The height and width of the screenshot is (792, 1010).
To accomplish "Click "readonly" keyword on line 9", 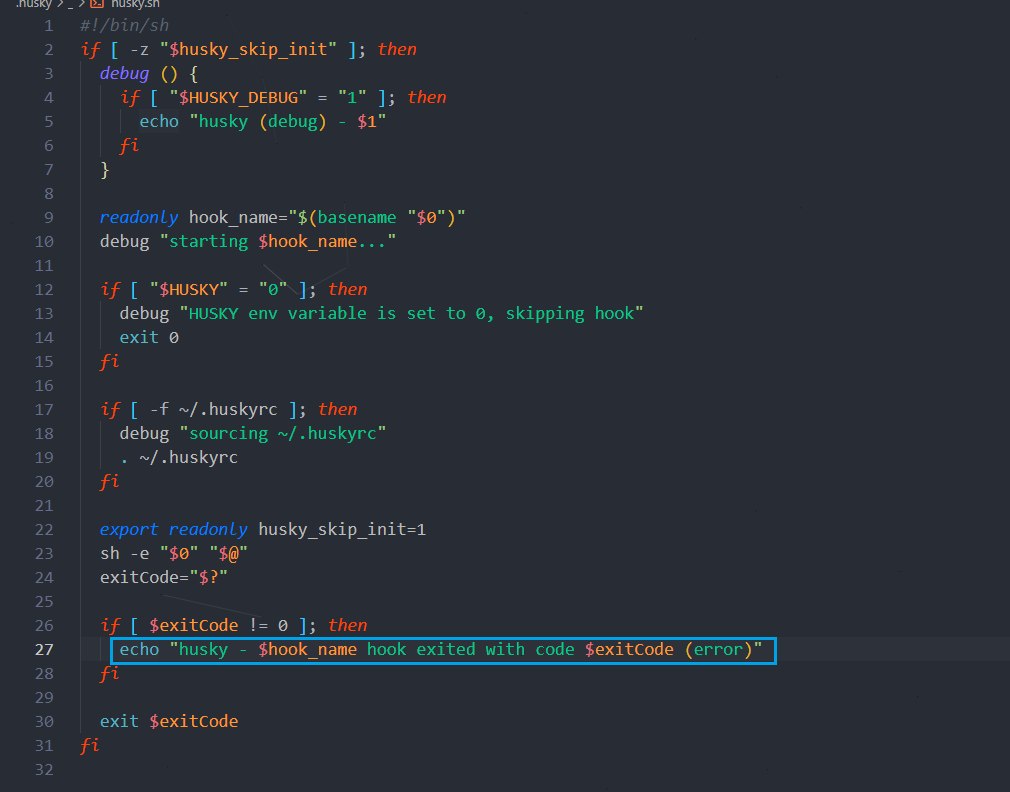I will pos(139,217).
